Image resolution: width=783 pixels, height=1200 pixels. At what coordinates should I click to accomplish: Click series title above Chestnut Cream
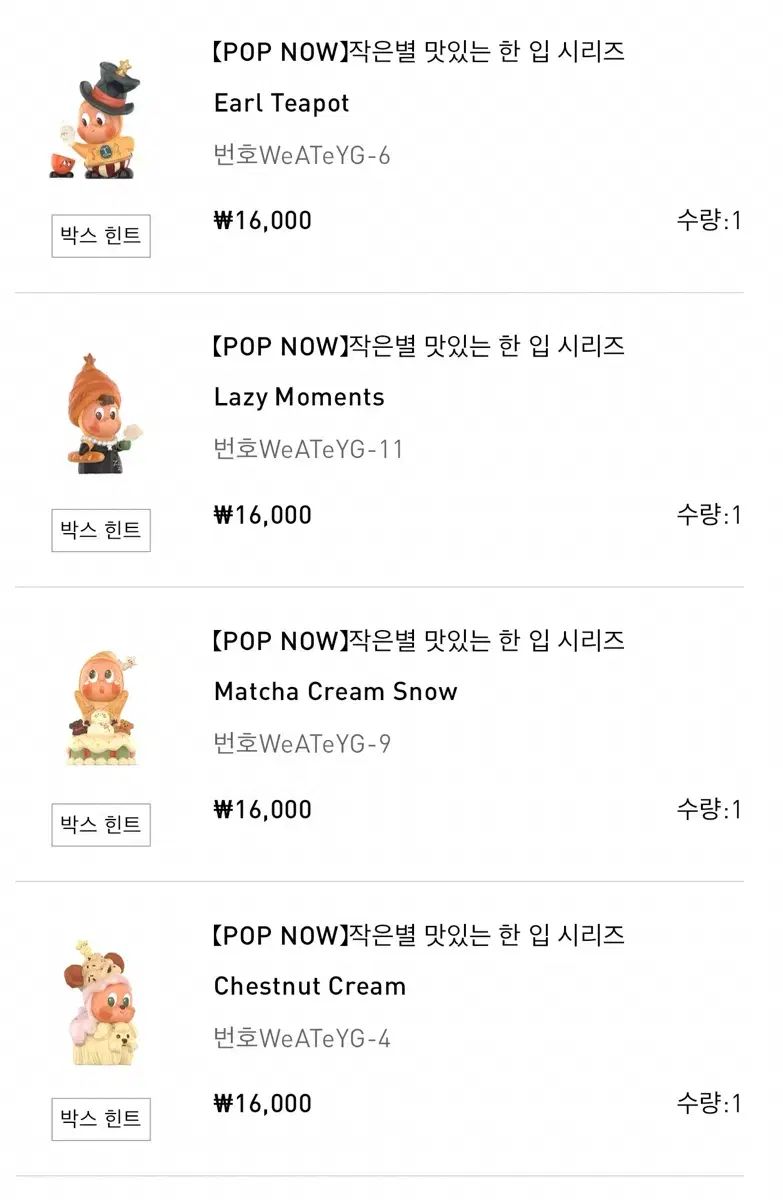(417, 935)
